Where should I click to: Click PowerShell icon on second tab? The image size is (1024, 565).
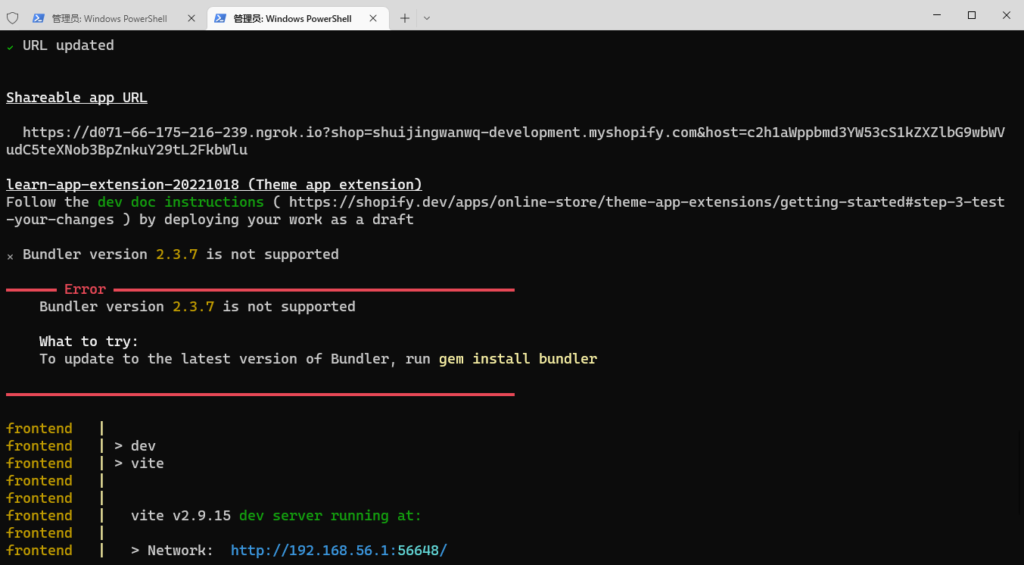pos(220,18)
